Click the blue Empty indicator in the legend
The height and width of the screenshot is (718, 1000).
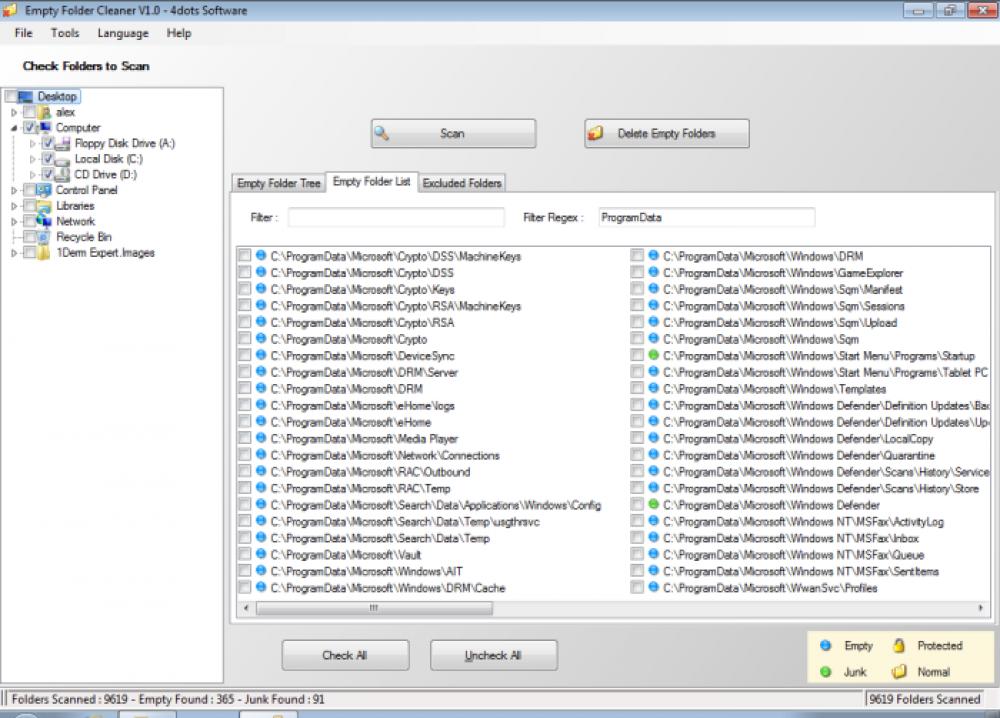(824, 645)
